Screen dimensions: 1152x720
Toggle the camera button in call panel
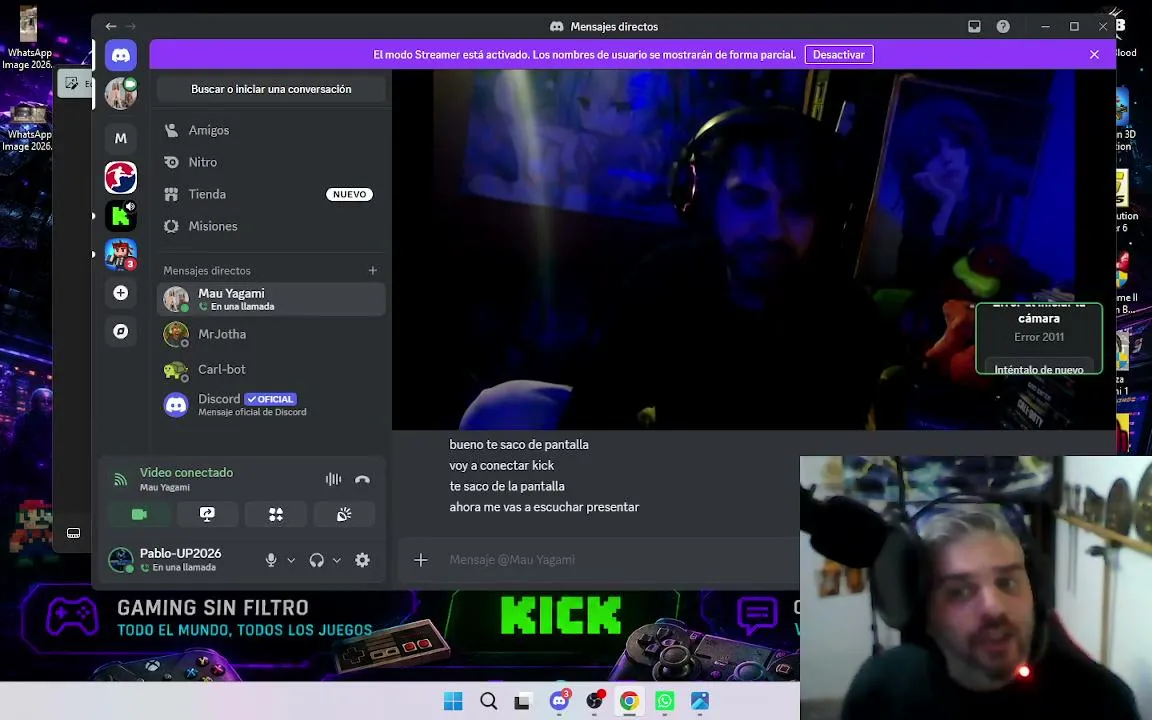pos(139,514)
